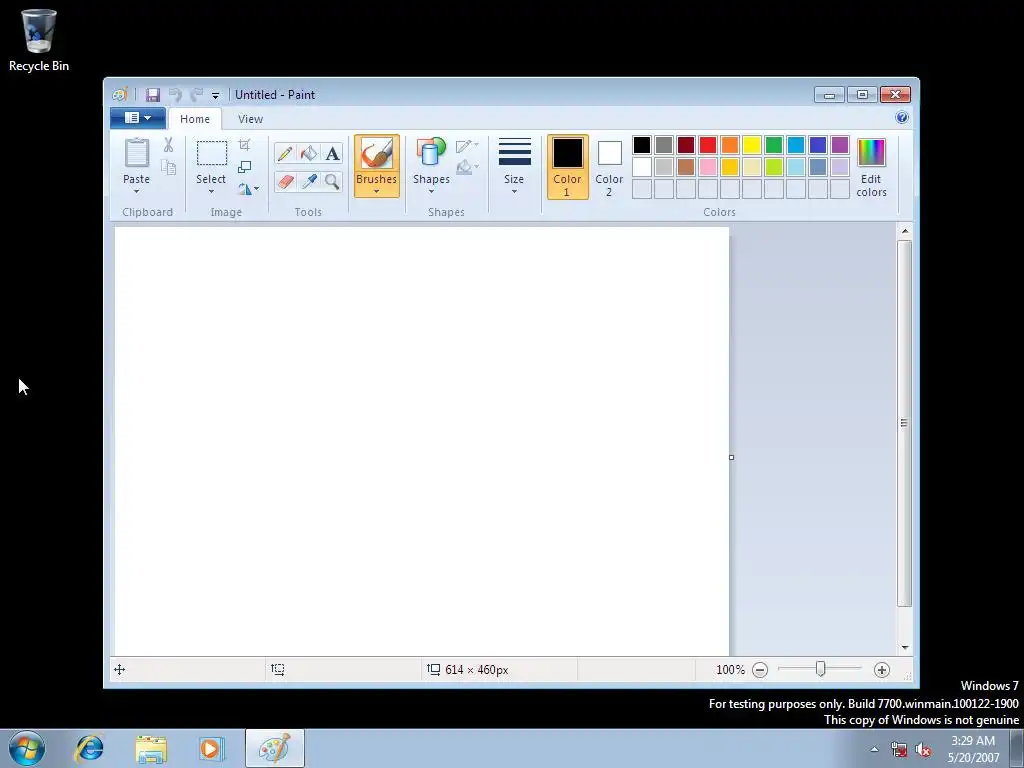Click the Zoom out minus button
The height and width of the screenshot is (768, 1024).
pos(760,670)
